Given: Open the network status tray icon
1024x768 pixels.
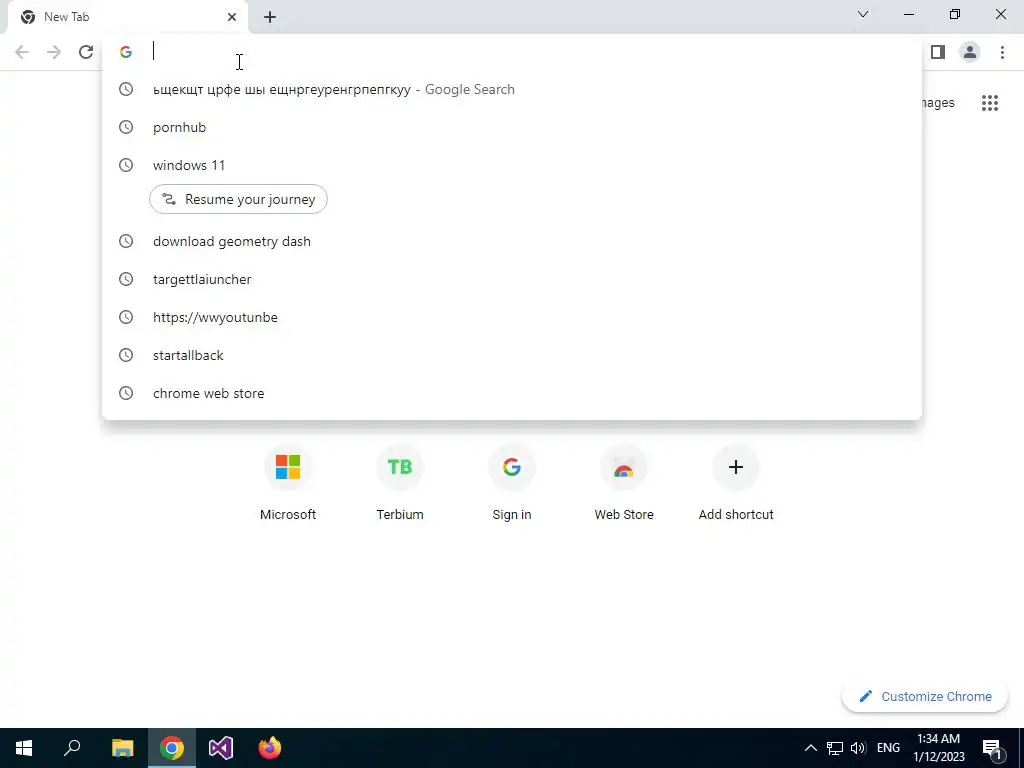Looking at the screenshot, I should (835, 748).
